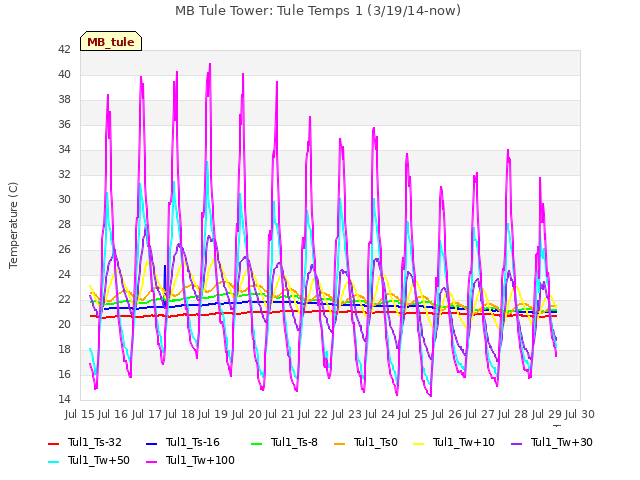Click the Jul 16 x-axis tick label
640x480 pixels.
113,414
